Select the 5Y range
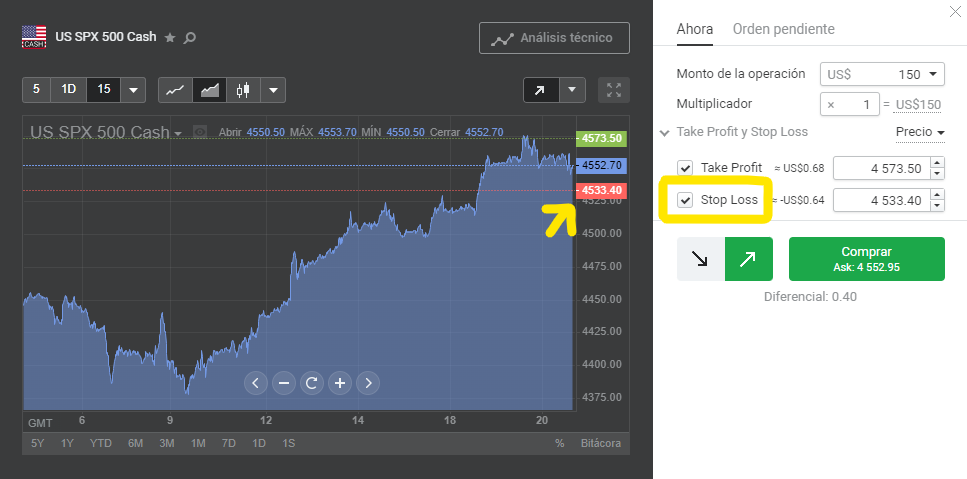 click(x=38, y=443)
